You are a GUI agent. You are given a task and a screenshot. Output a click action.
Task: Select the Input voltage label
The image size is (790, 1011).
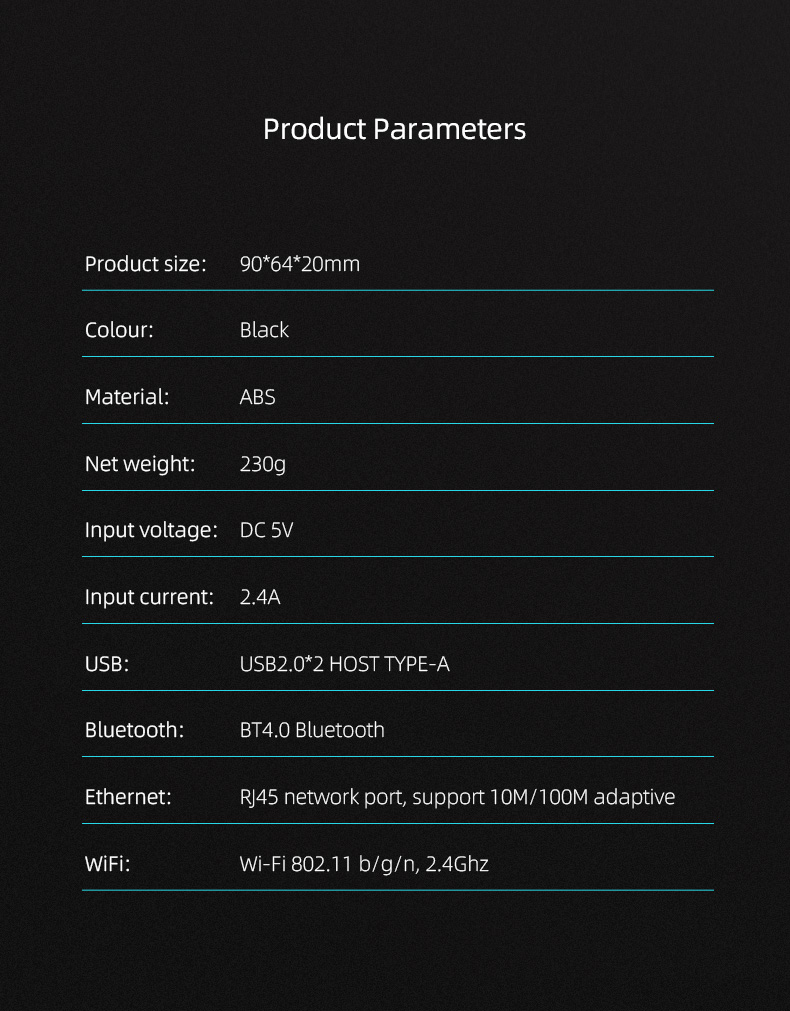[x=152, y=531]
